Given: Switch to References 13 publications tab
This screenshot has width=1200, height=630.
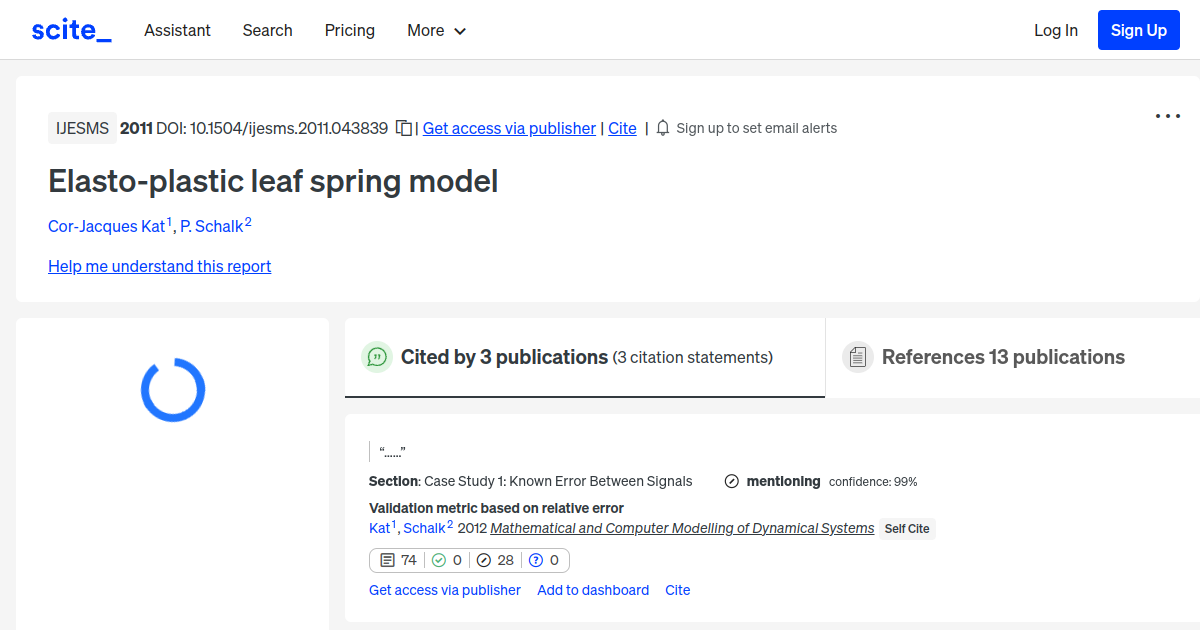Looking at the screenshot, I should point(1002,357).
